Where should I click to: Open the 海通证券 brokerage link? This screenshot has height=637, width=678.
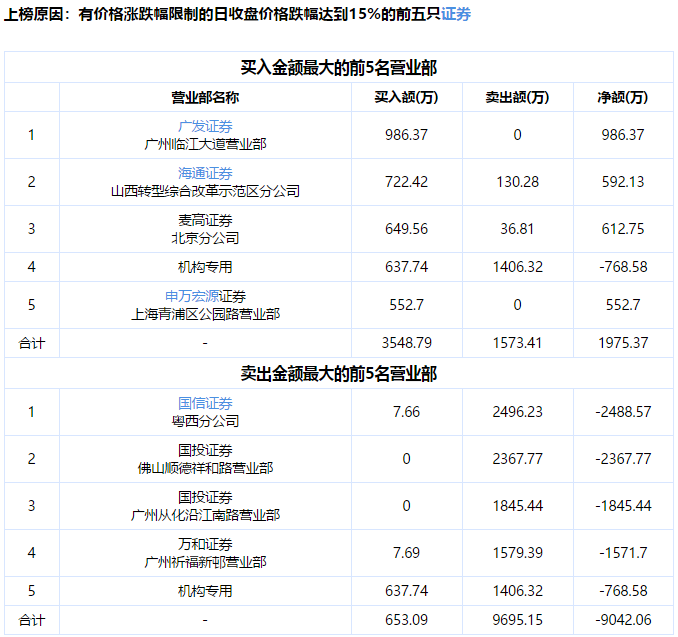click(x=205, y=174)
